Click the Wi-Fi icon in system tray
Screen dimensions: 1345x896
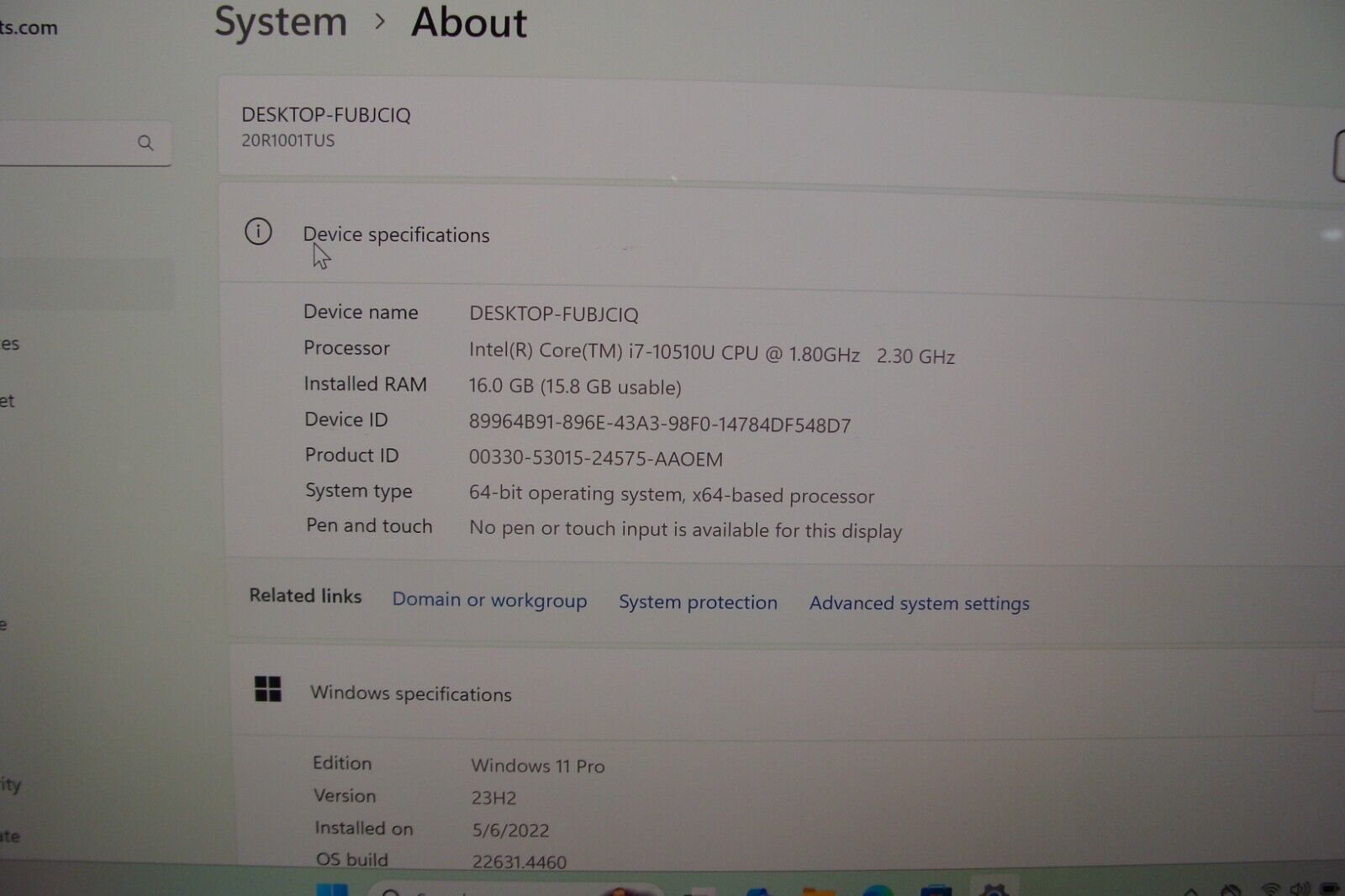tap(1271, 889)
